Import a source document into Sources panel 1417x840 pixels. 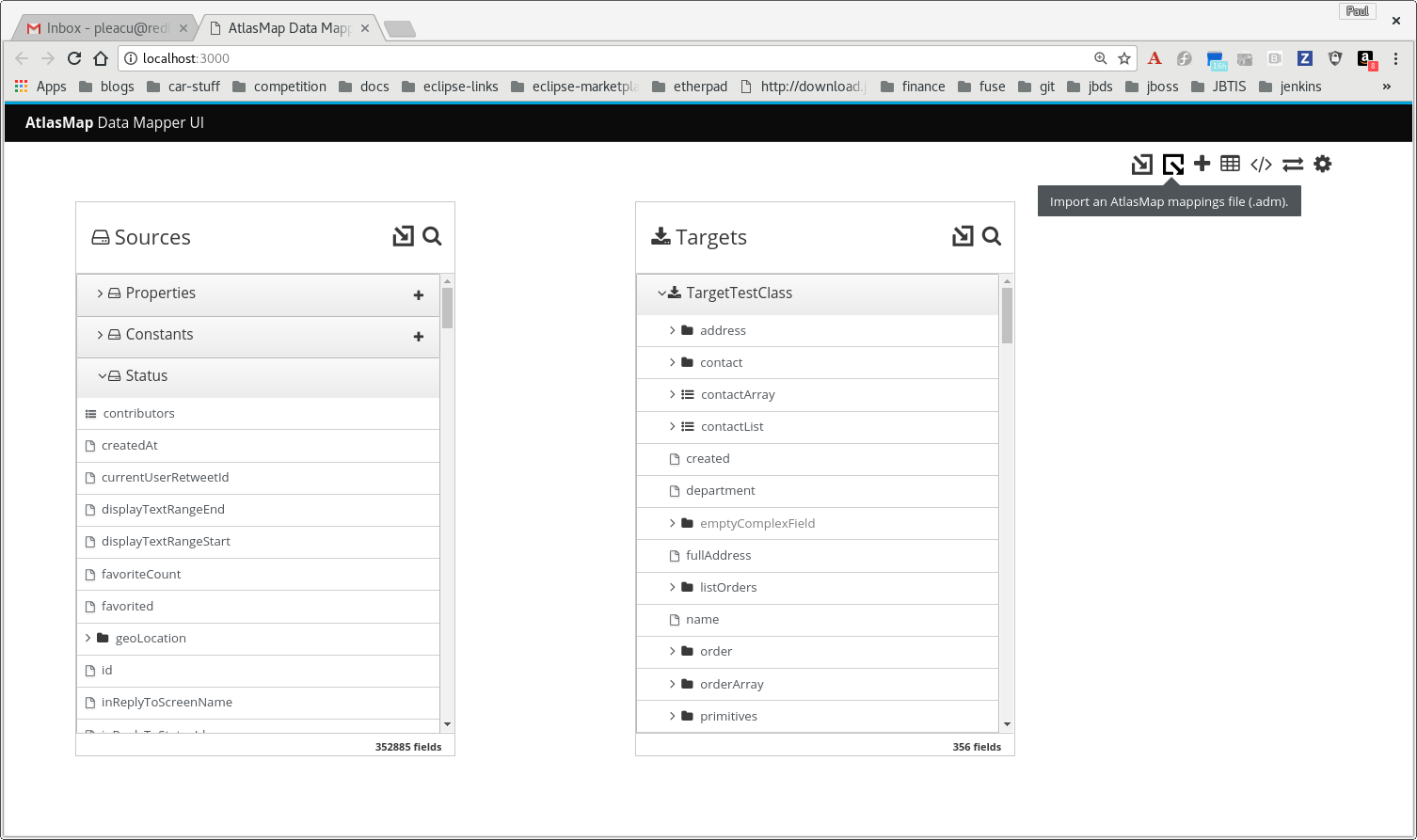[x=401, y=236]
